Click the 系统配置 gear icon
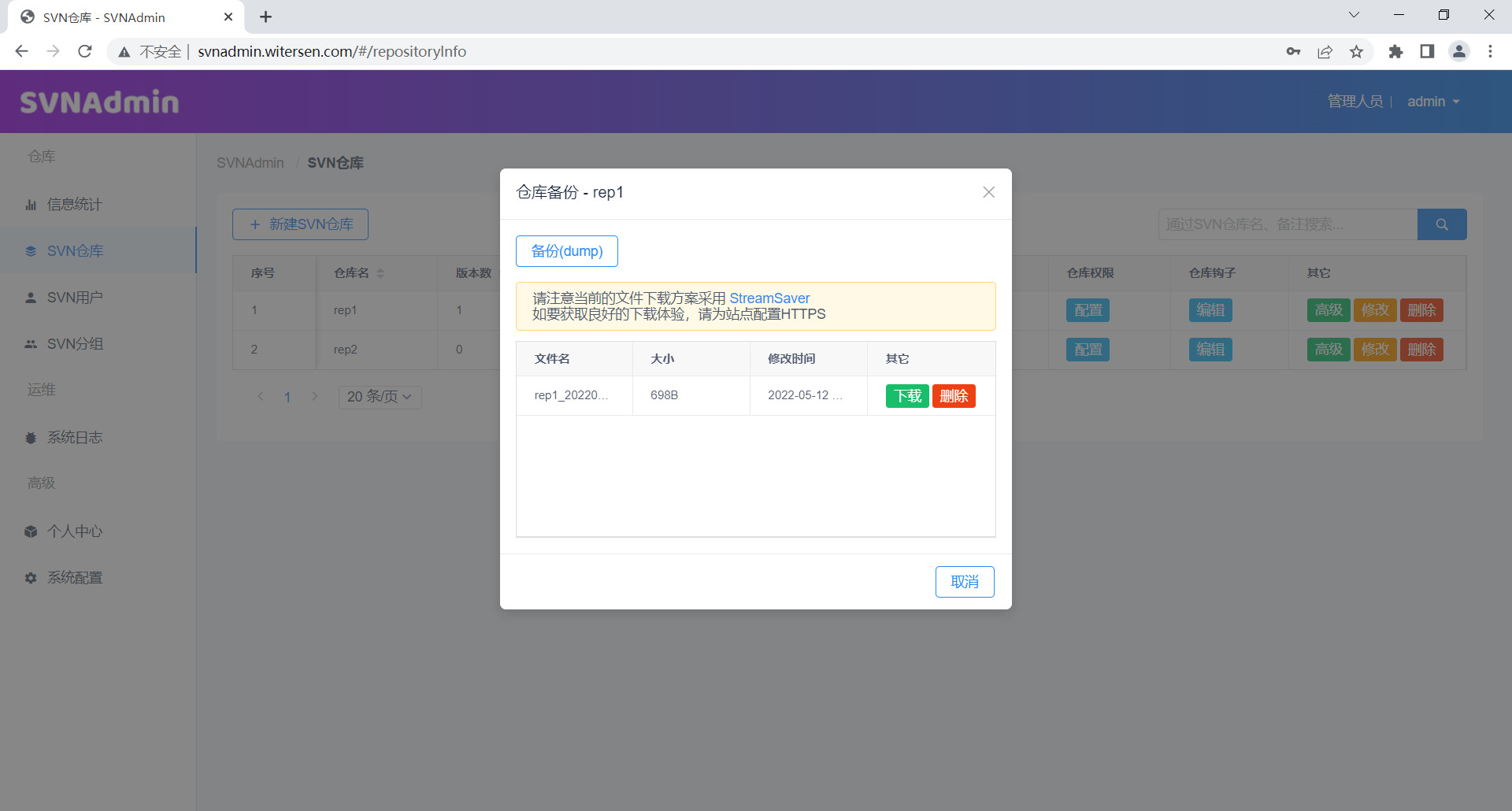This screenshot has height=811, width=1512. 31,578
